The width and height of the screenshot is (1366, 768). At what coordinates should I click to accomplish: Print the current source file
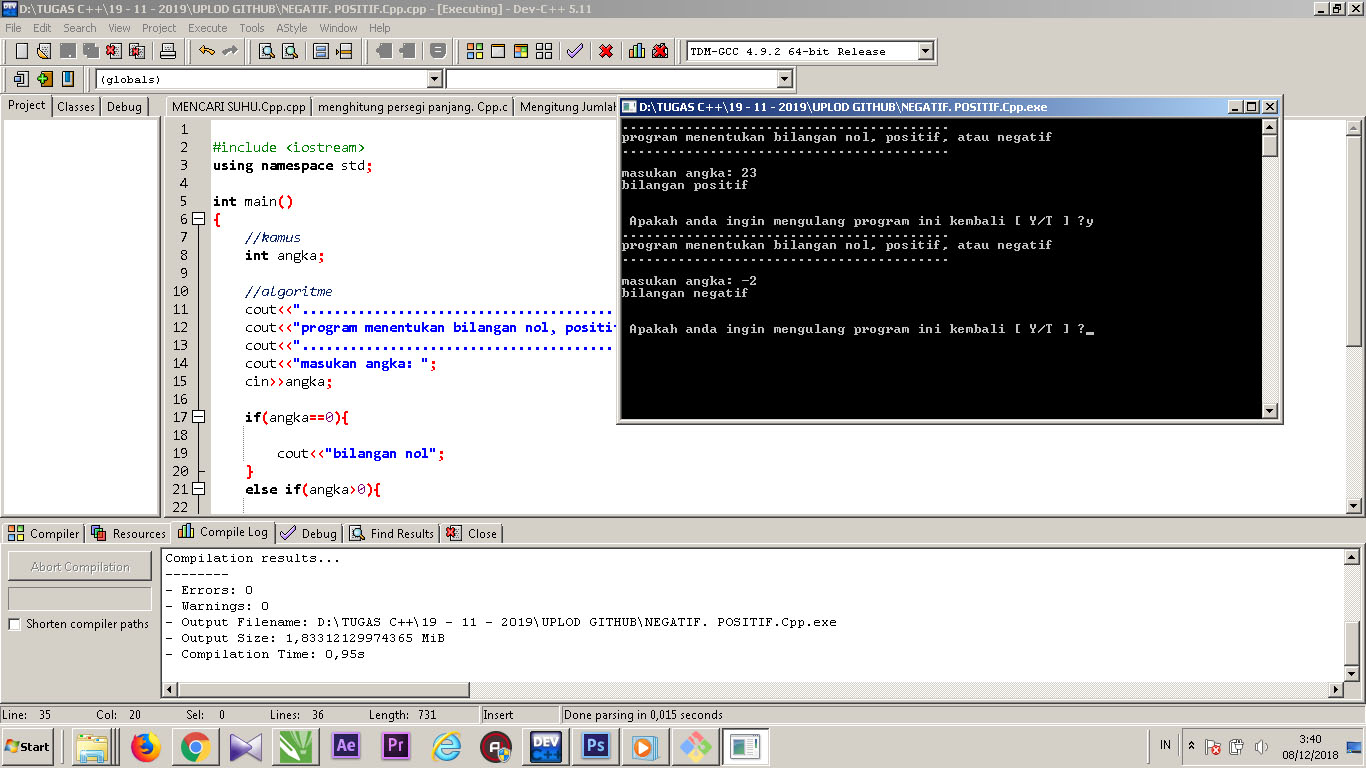coord(169,50)
